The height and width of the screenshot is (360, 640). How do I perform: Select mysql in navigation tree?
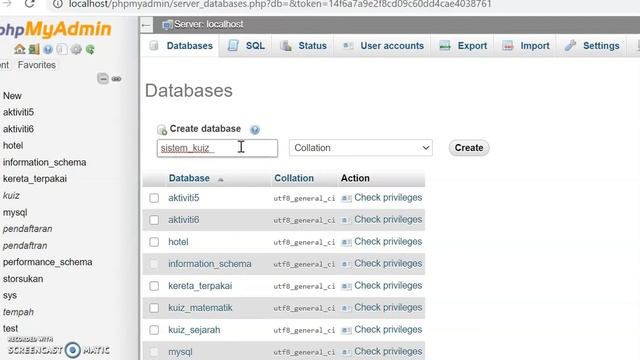(x=15, y=212)
